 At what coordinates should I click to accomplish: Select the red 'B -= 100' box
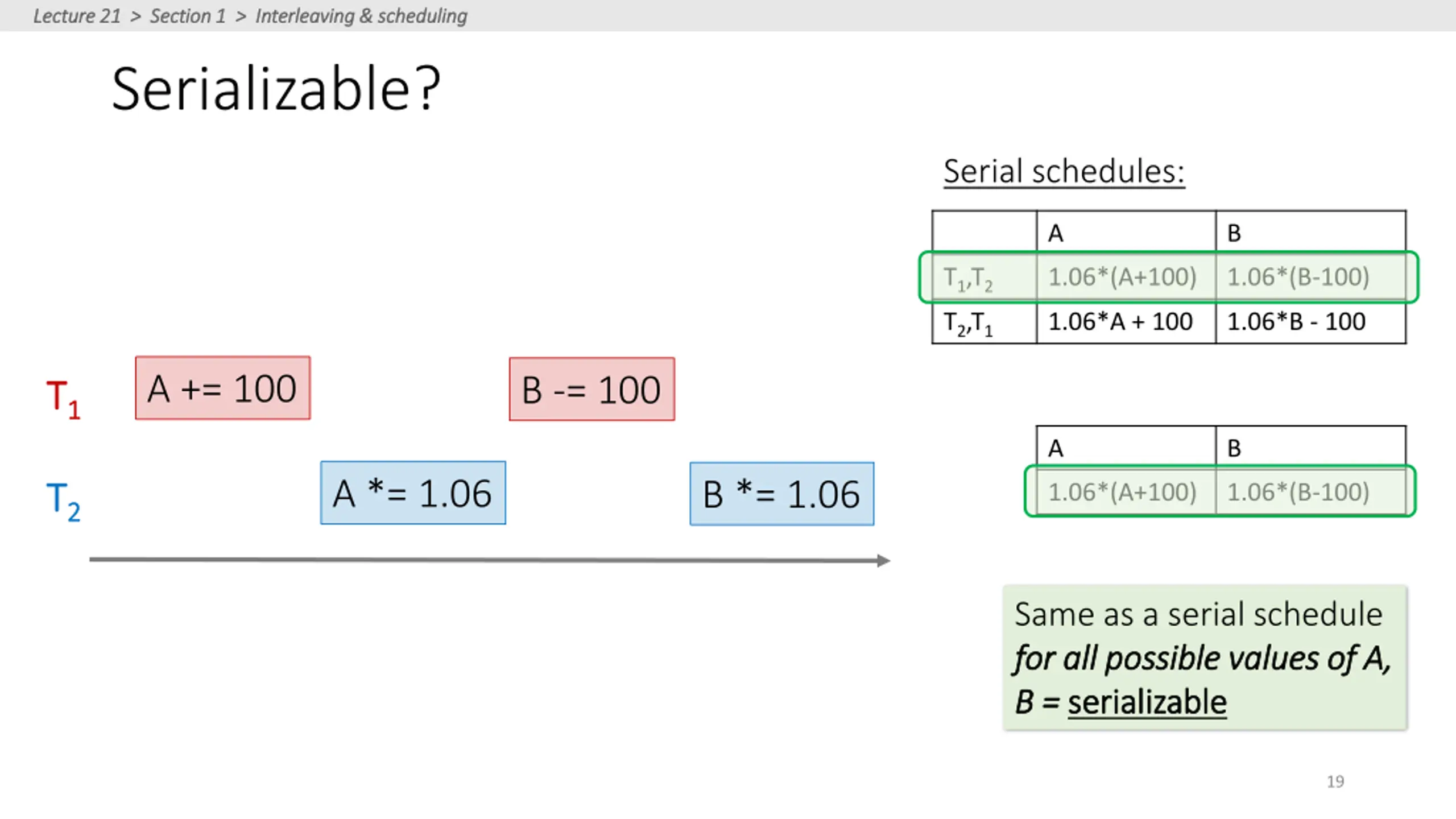coord(592,390)
